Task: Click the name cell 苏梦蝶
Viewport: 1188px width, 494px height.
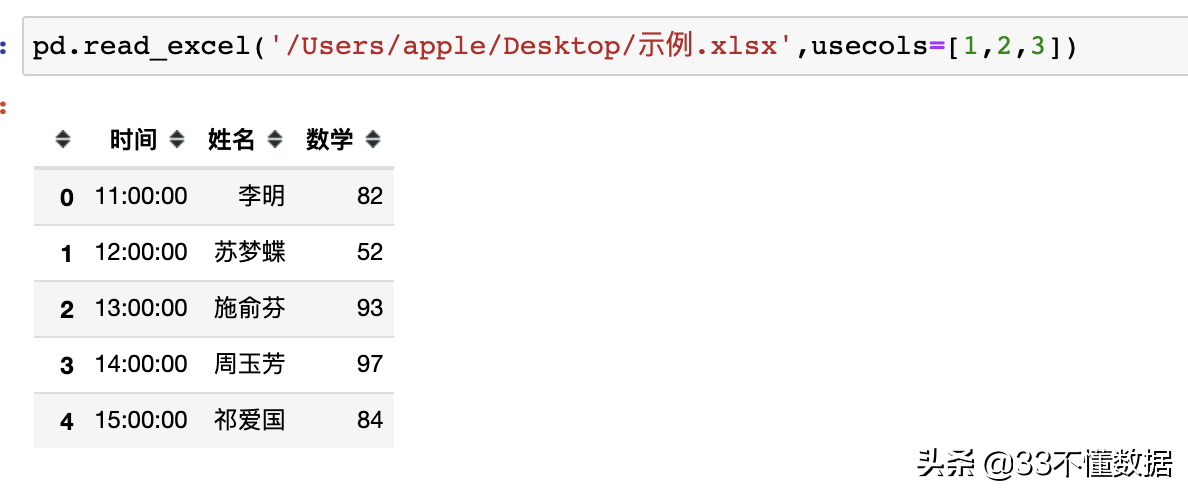Action: click(250, 252)
